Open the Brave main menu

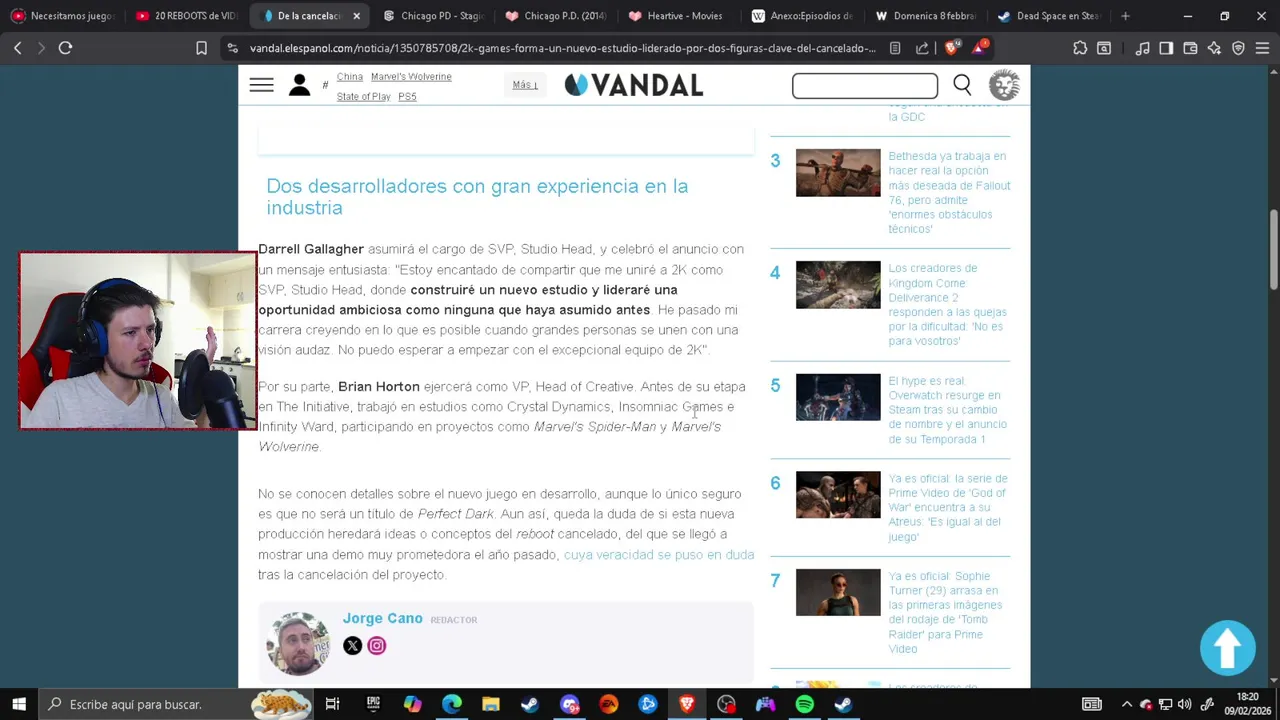coord(1262,48)
